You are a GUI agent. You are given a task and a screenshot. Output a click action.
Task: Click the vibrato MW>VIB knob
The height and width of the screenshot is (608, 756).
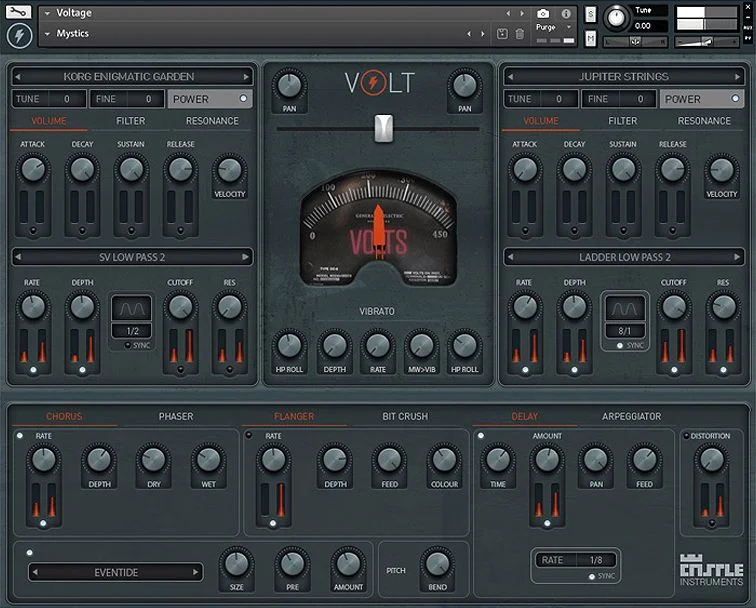(421, 346)
